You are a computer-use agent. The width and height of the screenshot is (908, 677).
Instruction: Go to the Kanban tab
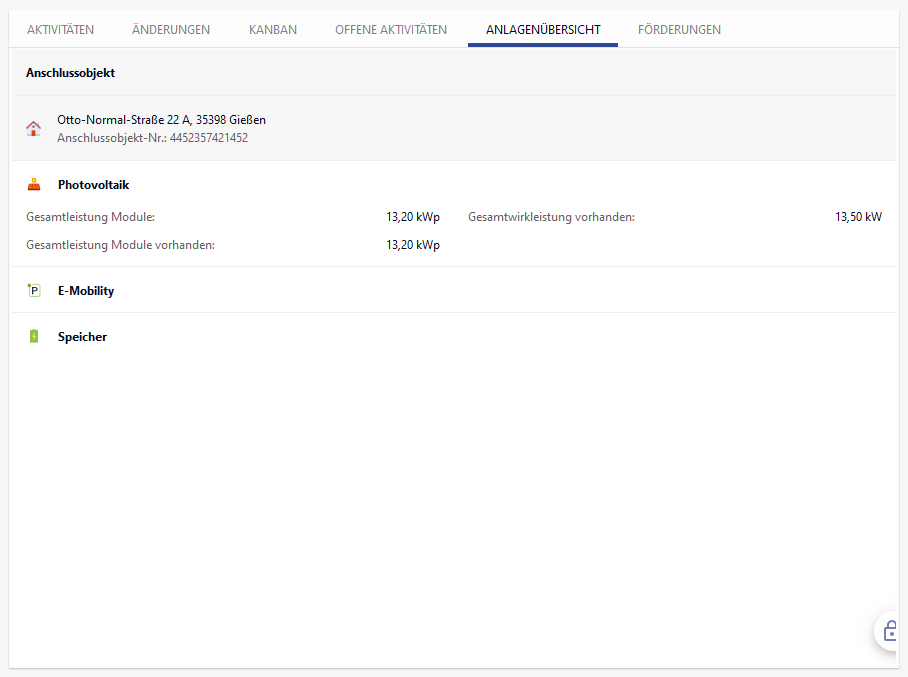click(x=273, y=30)
